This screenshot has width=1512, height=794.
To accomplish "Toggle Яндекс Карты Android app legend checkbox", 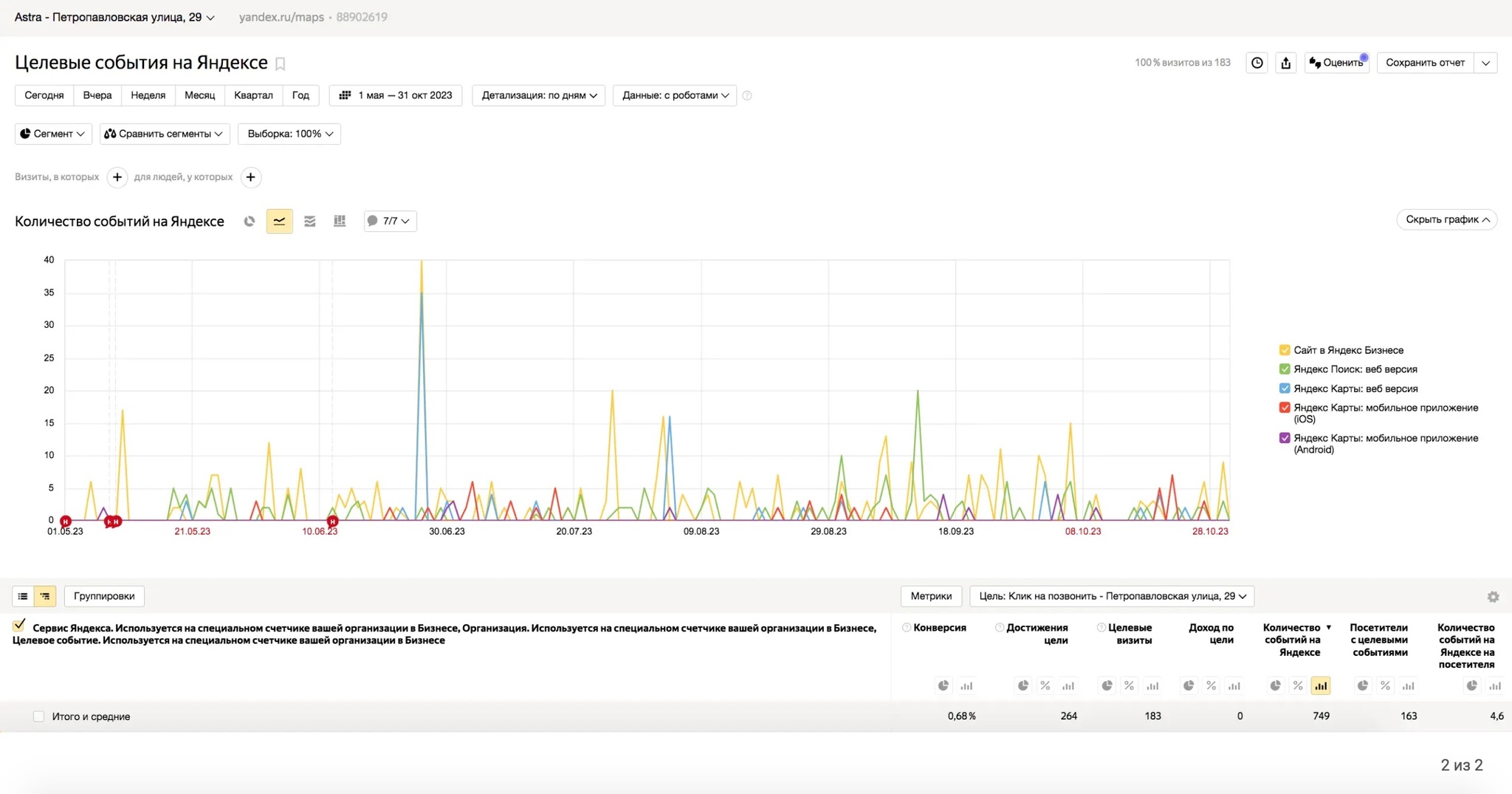I will (x=1285, y=438).
